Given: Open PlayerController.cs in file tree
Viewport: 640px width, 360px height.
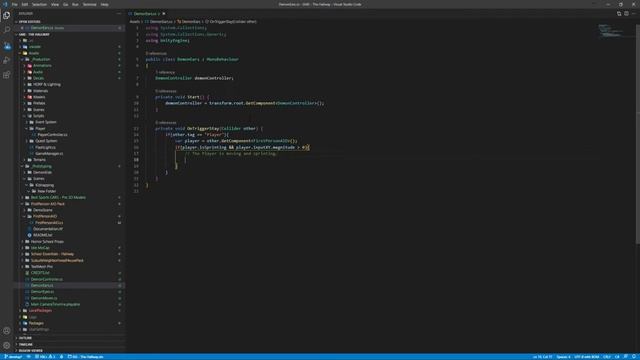Looking at the screenshot, I should pos(52,135).
